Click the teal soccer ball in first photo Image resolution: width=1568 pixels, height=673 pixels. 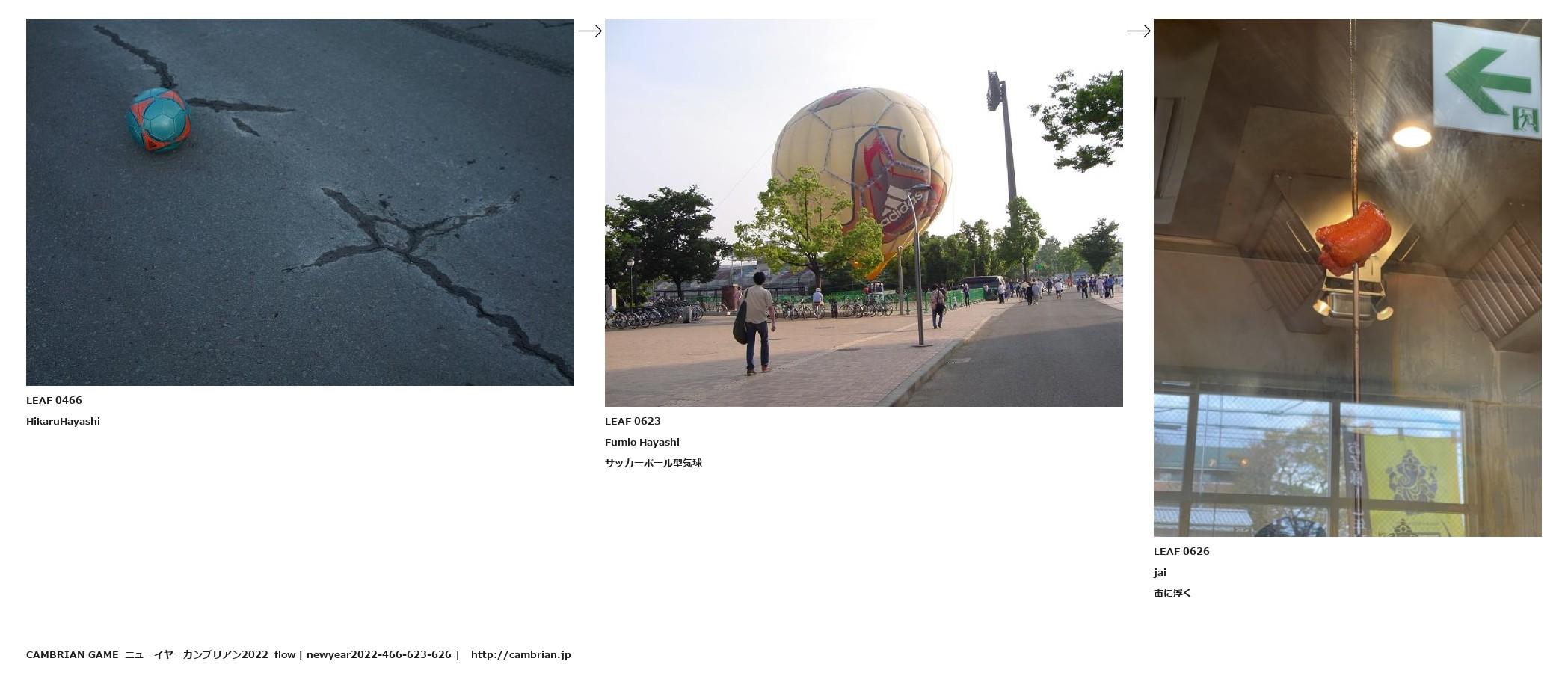tap(159, 120)
